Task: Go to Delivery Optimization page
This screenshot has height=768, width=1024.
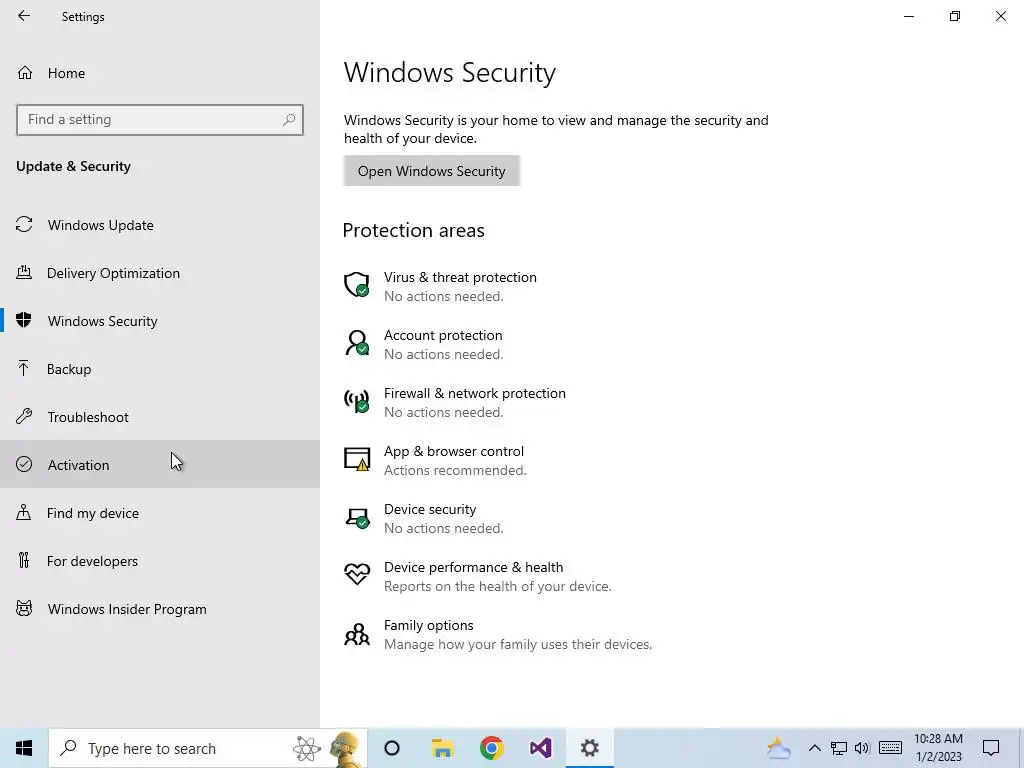Action: pos(160,272)
